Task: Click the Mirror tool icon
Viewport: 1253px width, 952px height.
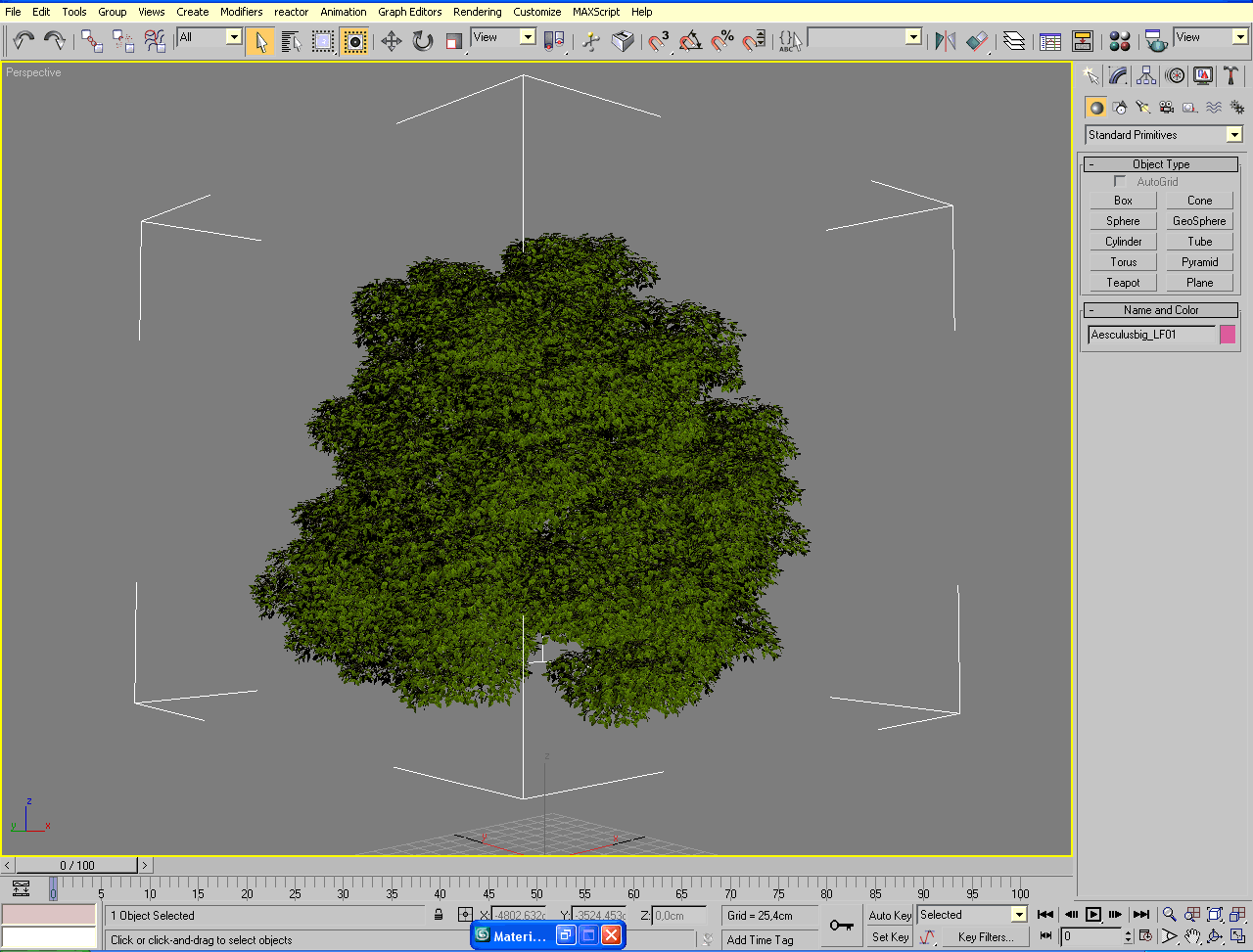Action: 945,41
